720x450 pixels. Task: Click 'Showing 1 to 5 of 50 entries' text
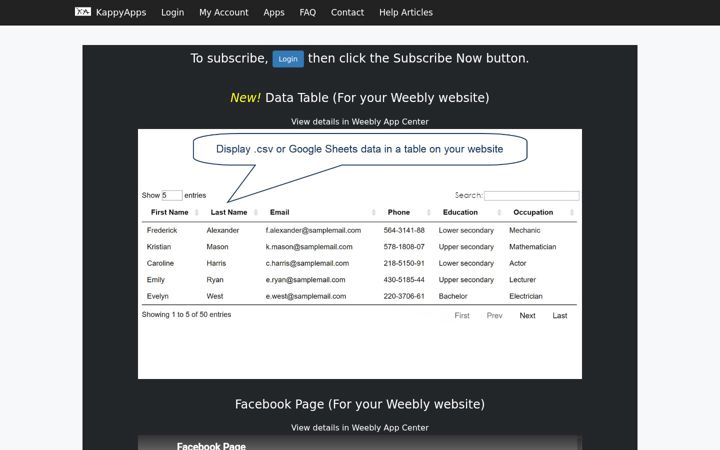(x=186, y=315)
